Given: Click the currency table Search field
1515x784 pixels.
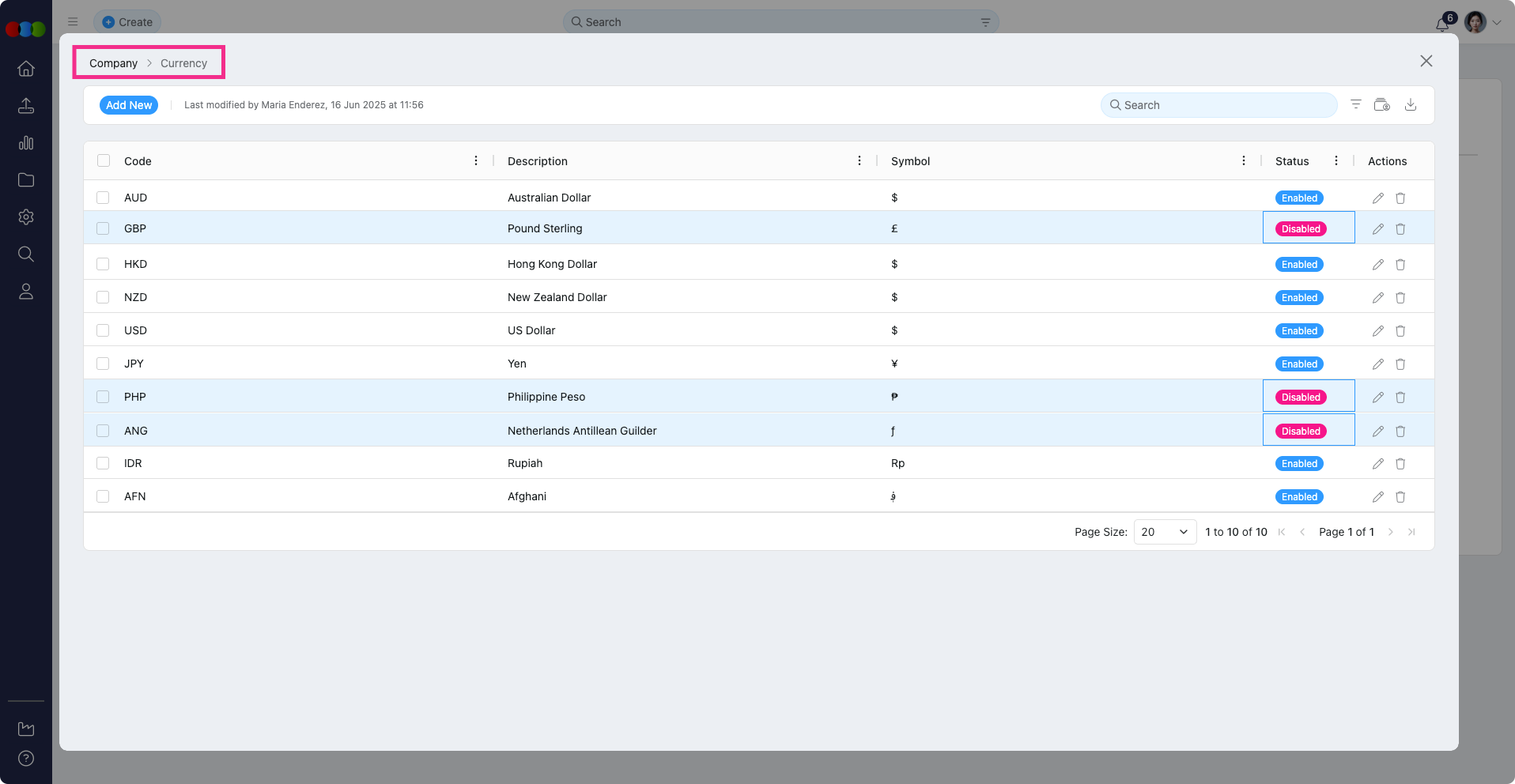Looking at the screenshot, I should point(1218,105).
